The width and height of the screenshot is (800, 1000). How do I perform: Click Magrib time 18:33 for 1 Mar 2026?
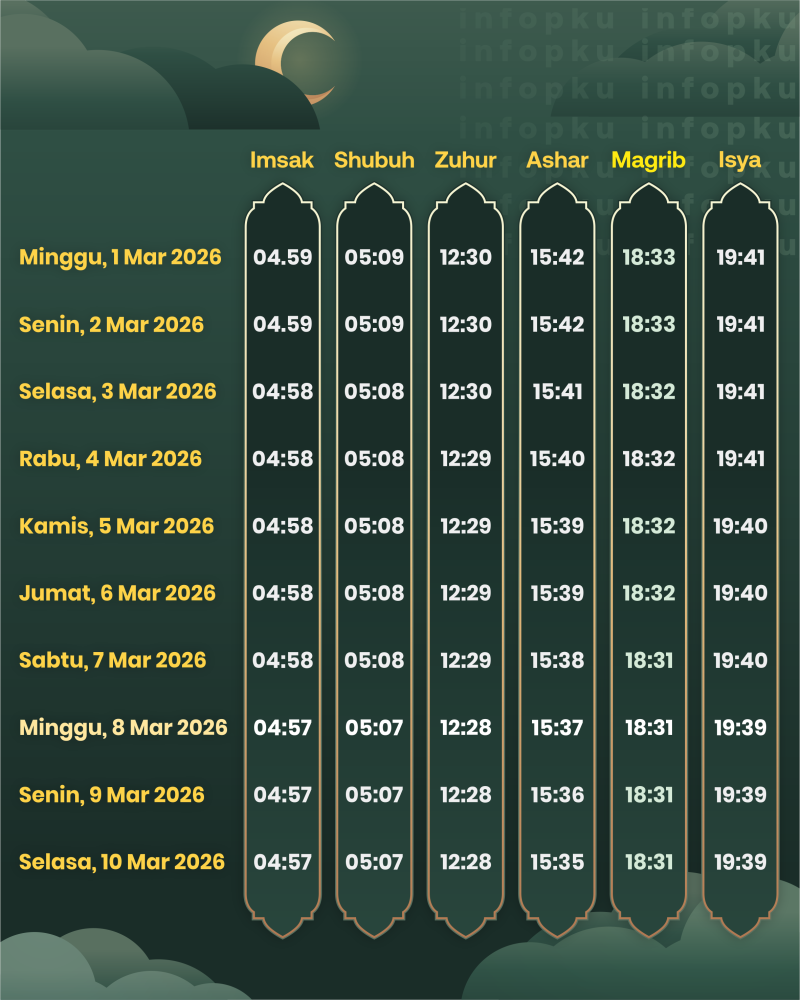[649, 257]
